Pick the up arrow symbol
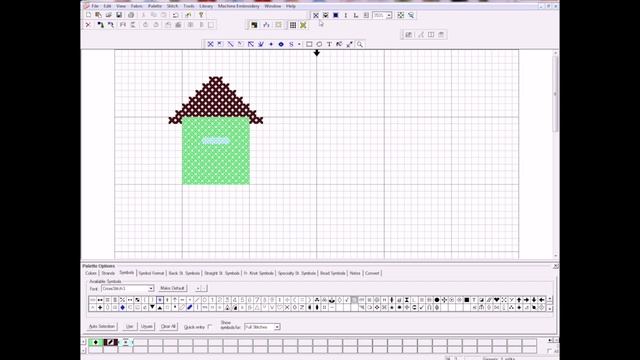This screenshot has width=640, height=360. pyautogui.click(x=519, y=300)
